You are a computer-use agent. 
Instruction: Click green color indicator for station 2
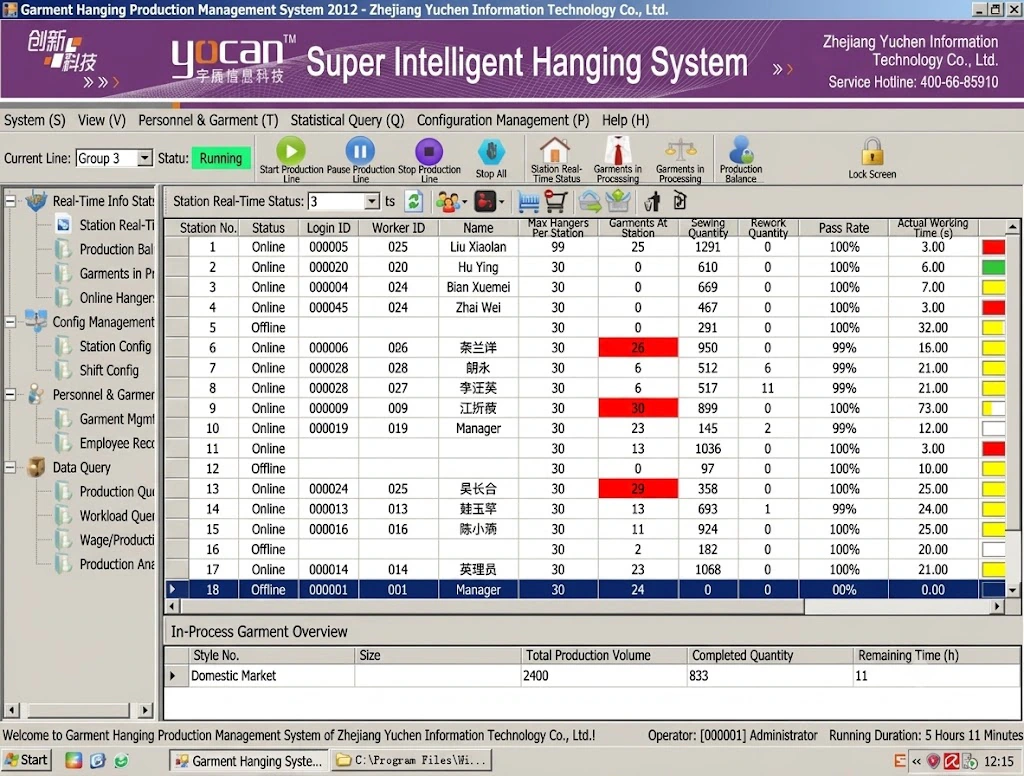click(x=993, y=267)
